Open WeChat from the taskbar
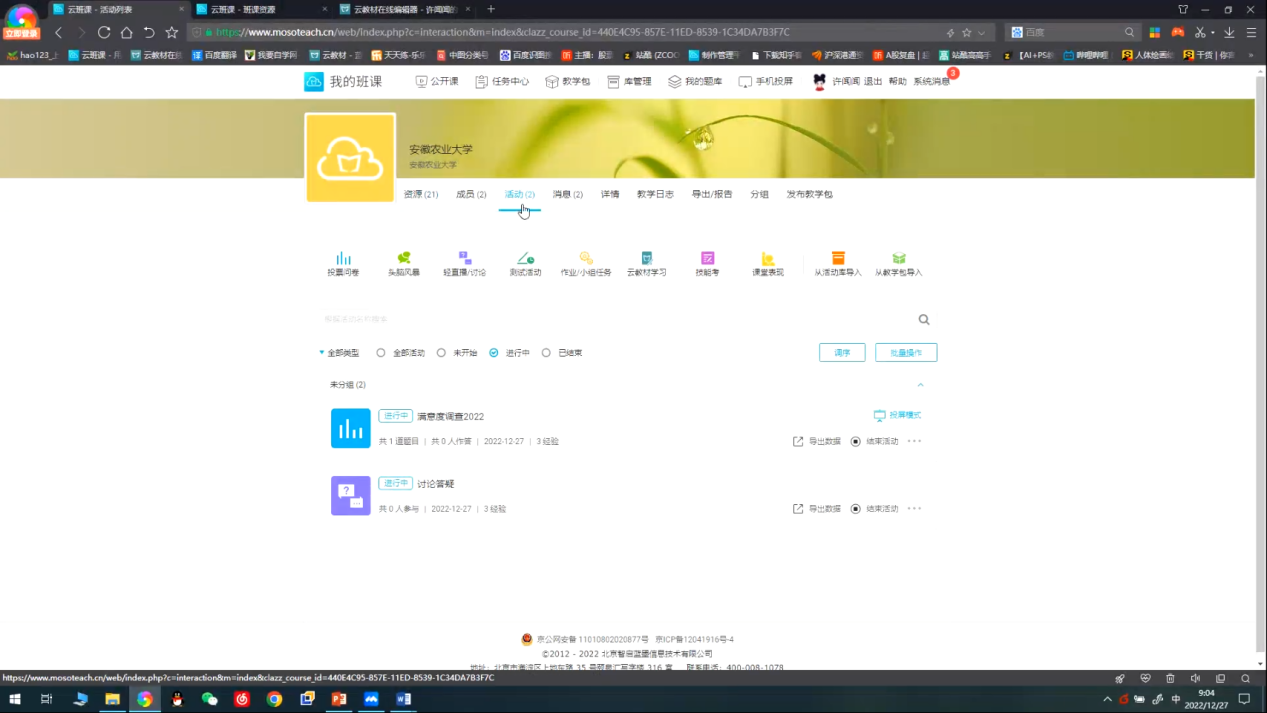This screenshot has width=1267, height=713. [209, 699]
